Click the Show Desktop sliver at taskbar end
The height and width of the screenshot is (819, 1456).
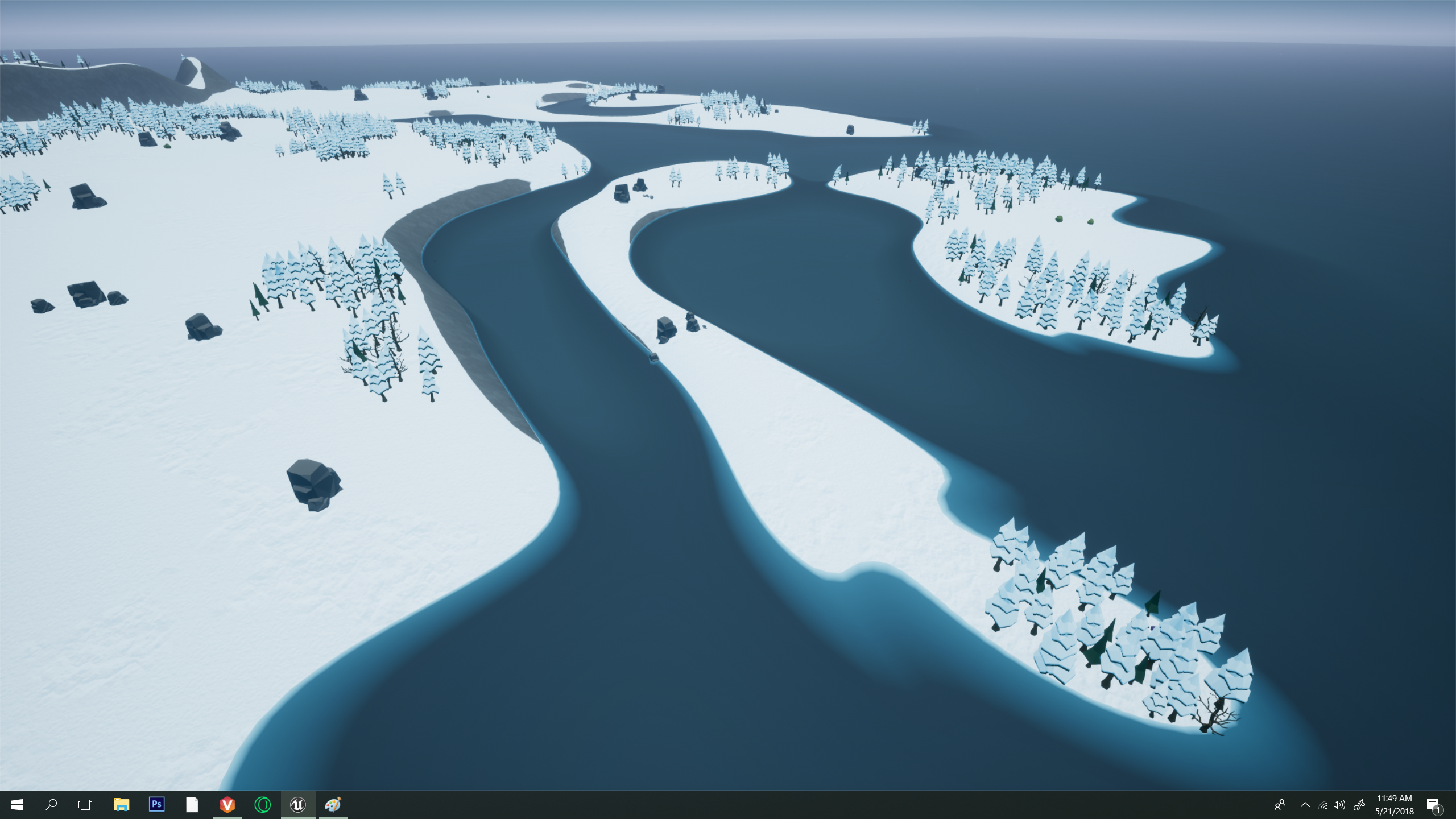coord(1454,805)
